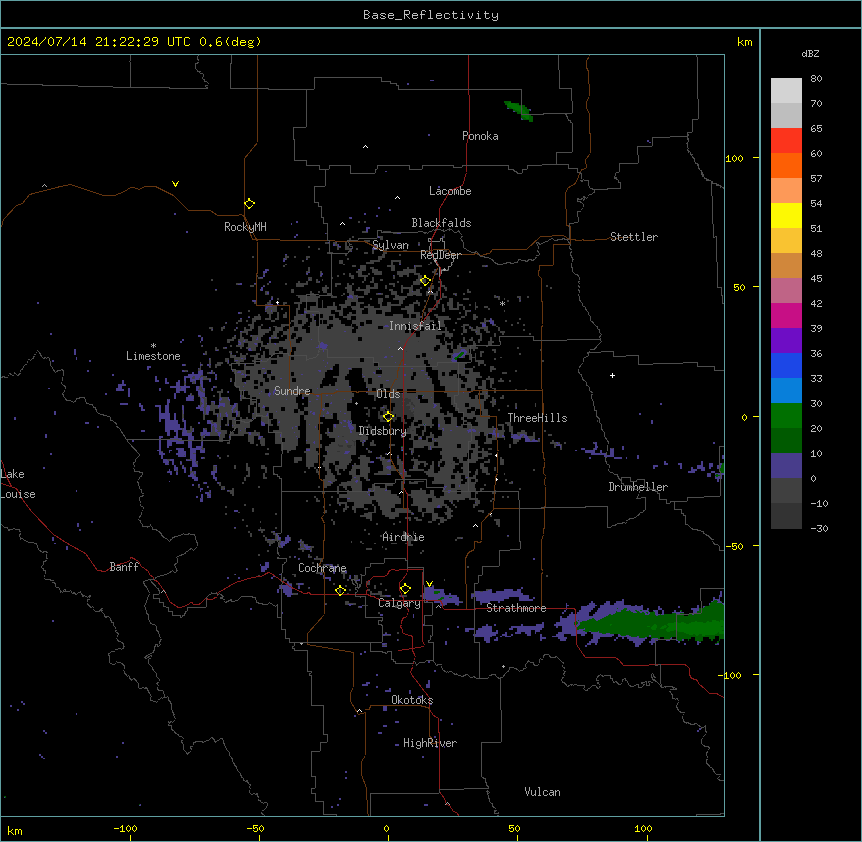Click the Calgary city label
862x842 pixels.
point(399,603)
